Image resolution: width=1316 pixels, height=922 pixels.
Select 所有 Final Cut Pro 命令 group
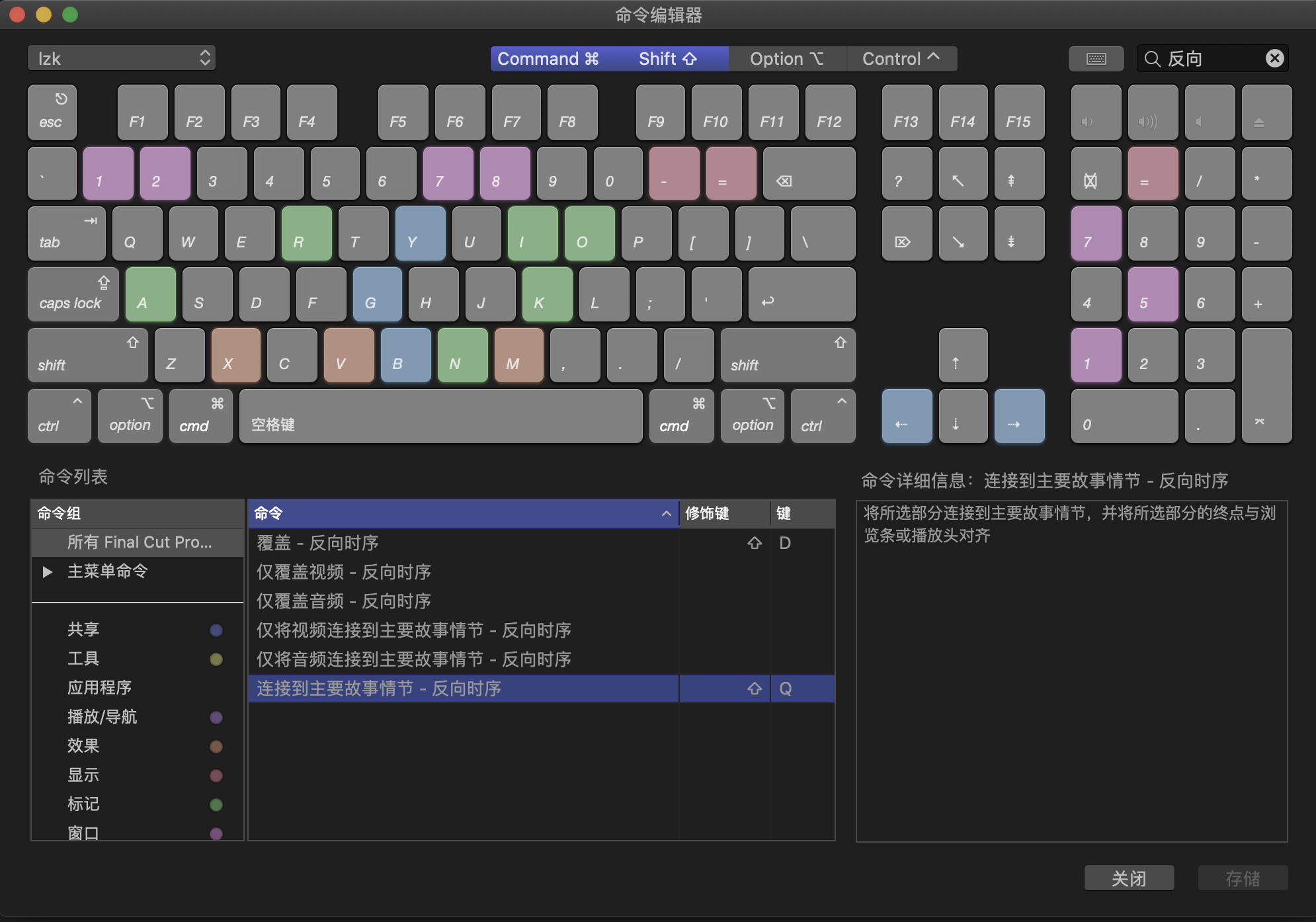pyautogui.click(x=140, y=542)
